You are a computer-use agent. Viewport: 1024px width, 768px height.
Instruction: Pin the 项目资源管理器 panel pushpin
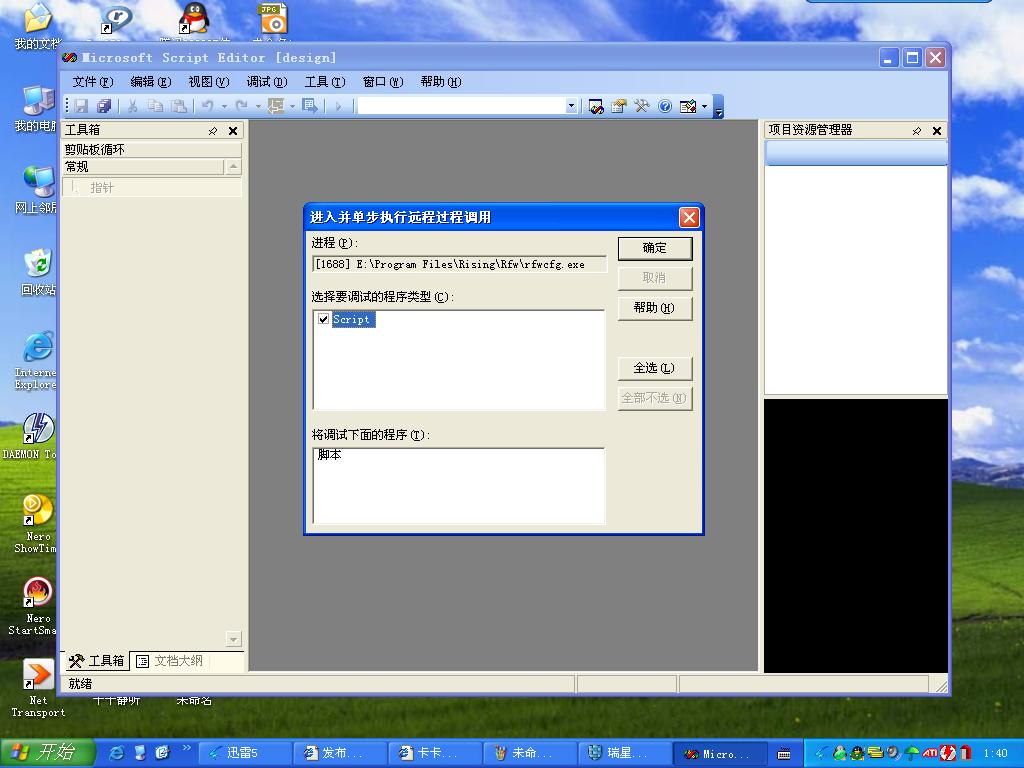pyautogui.click(x=917, y=131)
